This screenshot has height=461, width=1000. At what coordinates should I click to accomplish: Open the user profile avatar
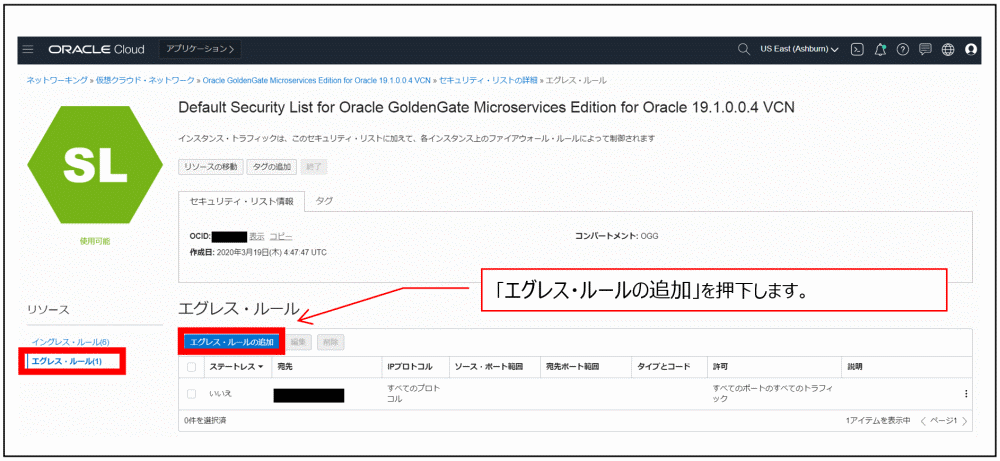971,50
